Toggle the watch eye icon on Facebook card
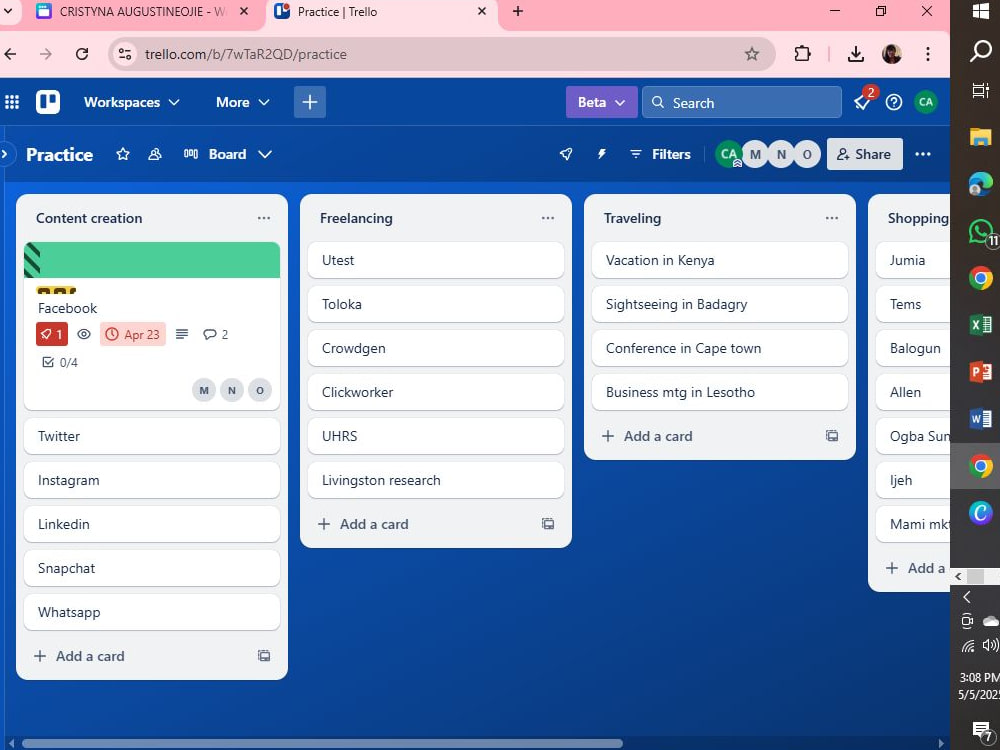 [x=84, y=334]
